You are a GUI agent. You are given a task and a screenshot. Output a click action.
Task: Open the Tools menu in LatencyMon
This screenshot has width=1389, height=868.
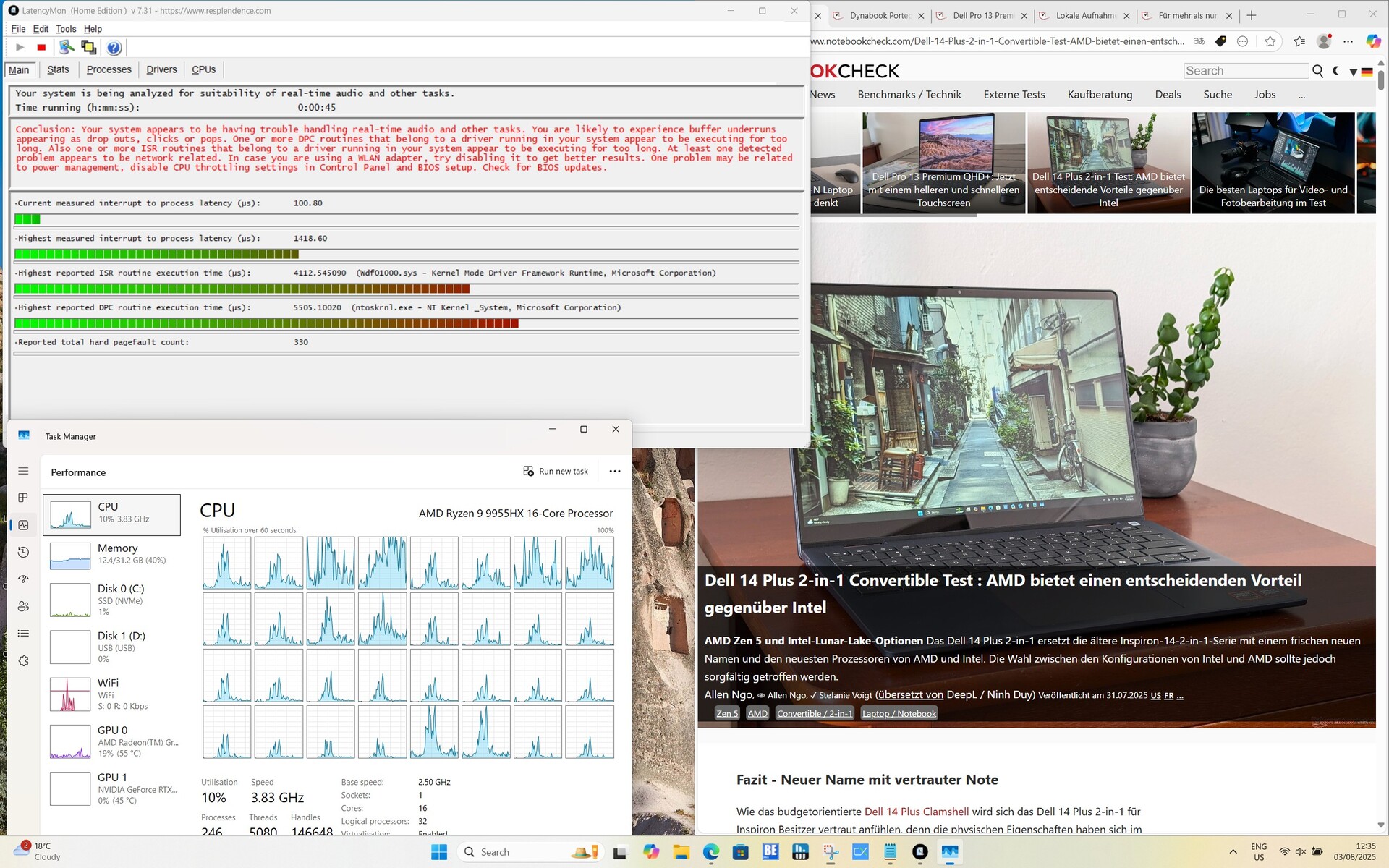pos(66,29)
